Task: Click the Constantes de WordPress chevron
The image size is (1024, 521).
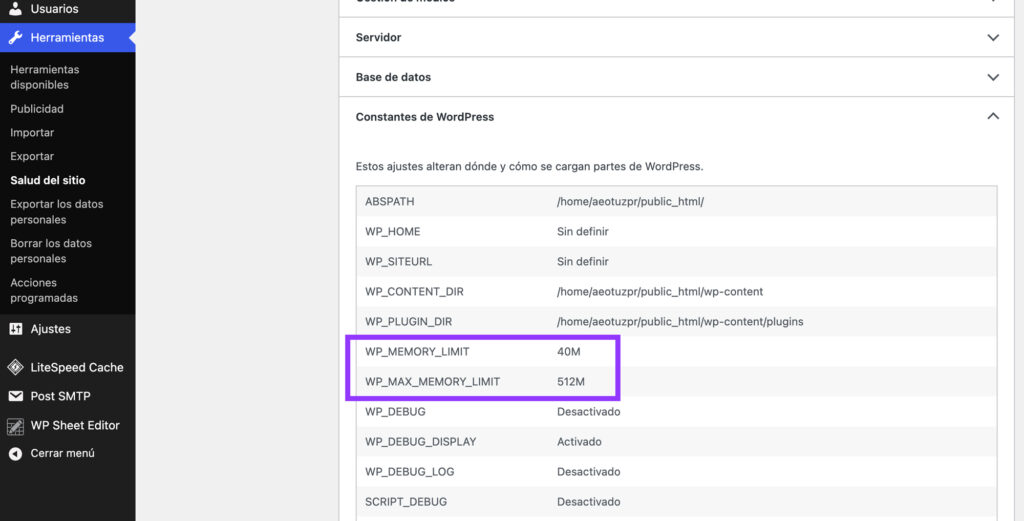Action: (993, 116)
